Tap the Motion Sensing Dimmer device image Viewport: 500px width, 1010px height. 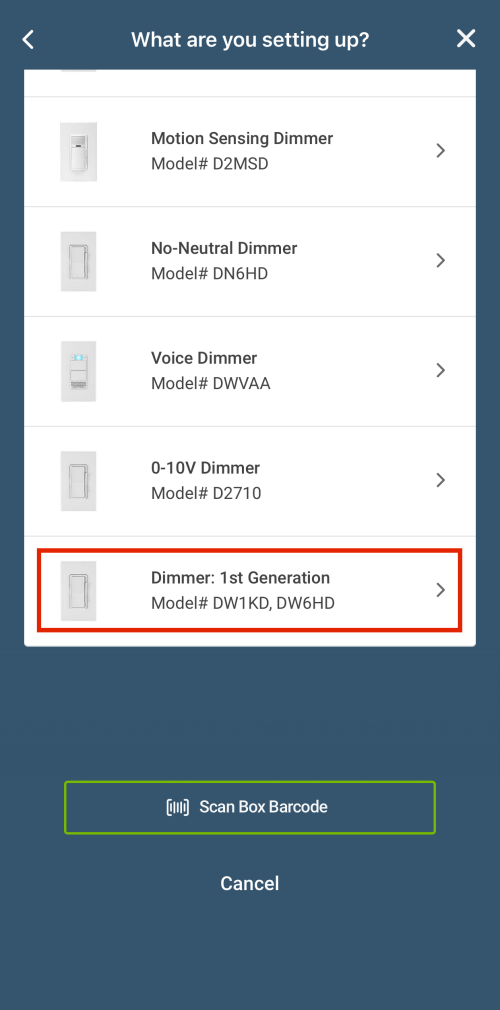79,151
